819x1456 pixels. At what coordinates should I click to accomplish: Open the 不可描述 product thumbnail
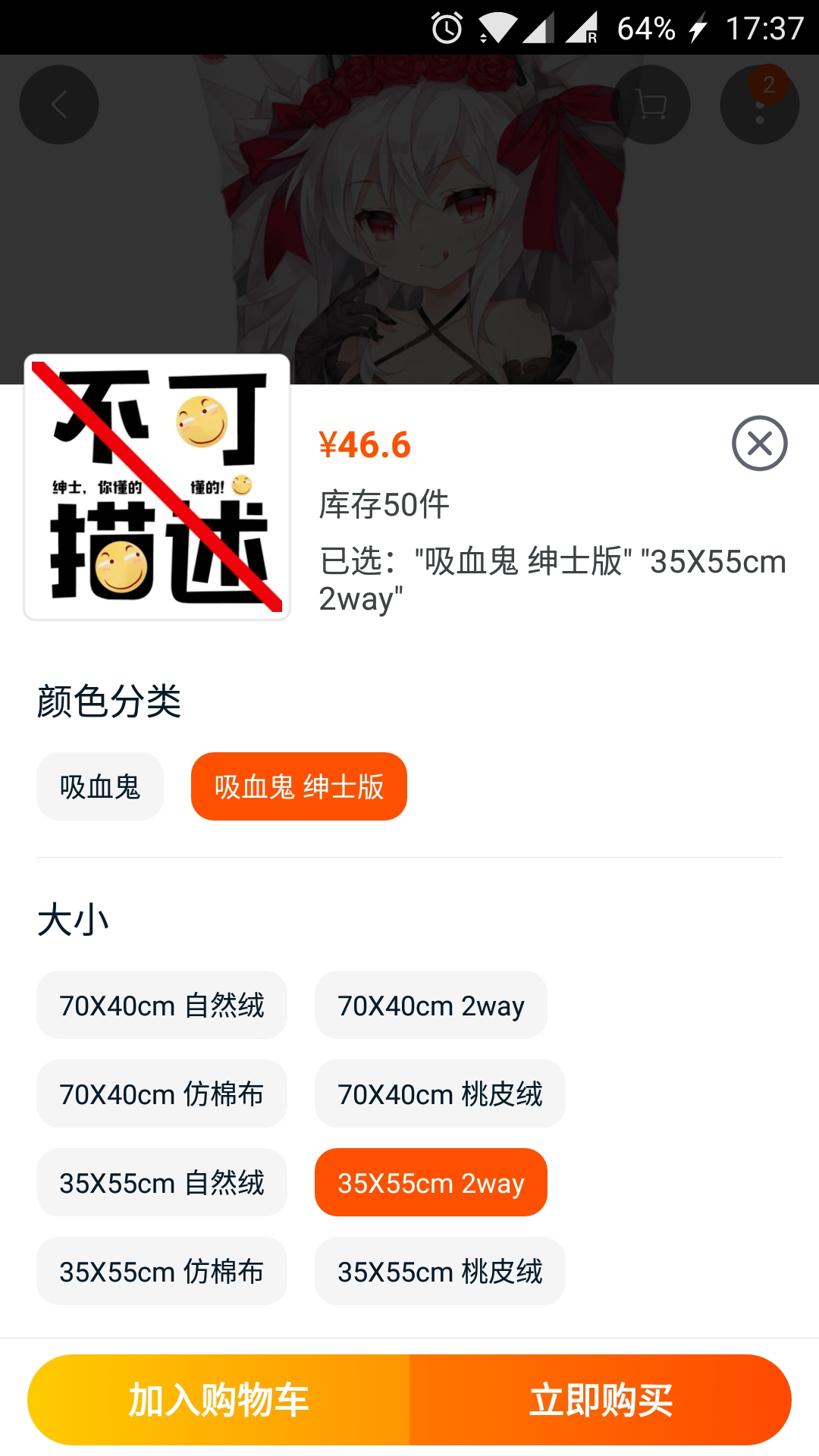click(157, 487)
